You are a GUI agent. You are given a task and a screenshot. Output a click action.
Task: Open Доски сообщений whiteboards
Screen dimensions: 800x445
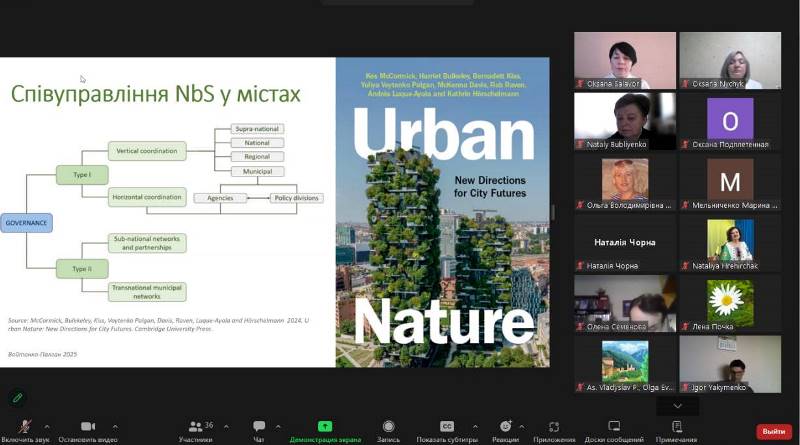[x=613, y=427]
